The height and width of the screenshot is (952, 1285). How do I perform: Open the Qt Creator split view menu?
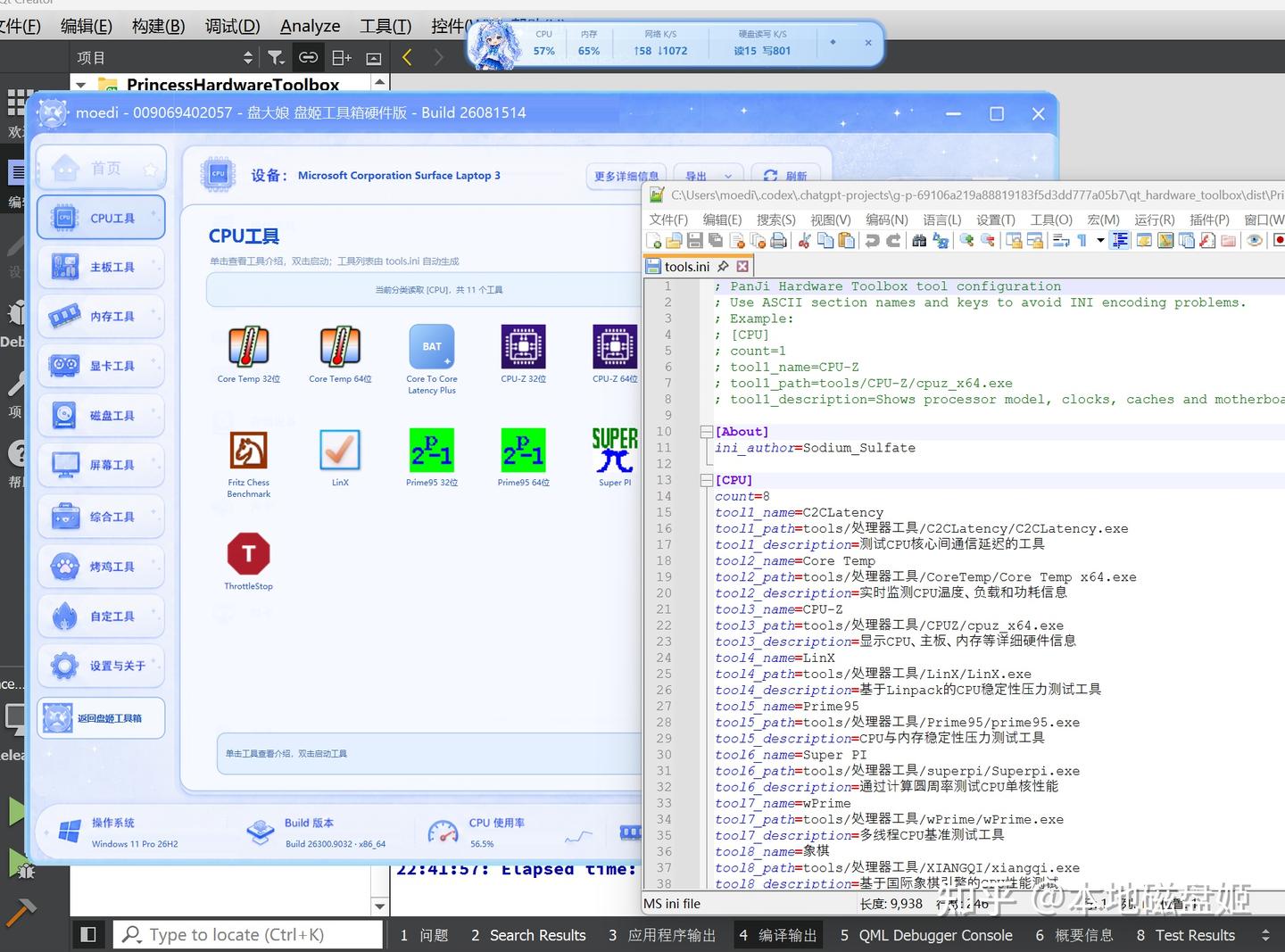pyautogui.click(x=342, y=58)
